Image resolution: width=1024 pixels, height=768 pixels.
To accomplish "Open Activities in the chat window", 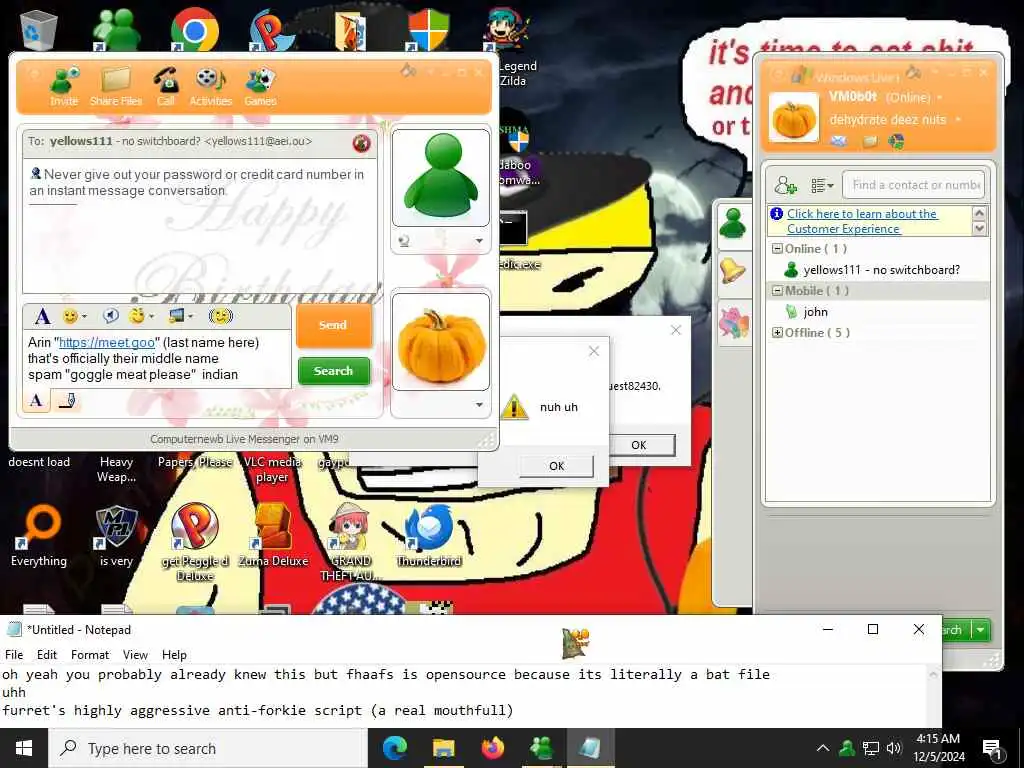I will (210, 86).
